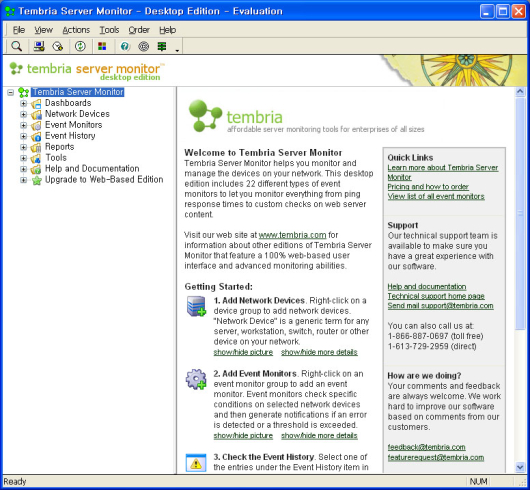Open View list of all event monitors

[x=436, y=196]
